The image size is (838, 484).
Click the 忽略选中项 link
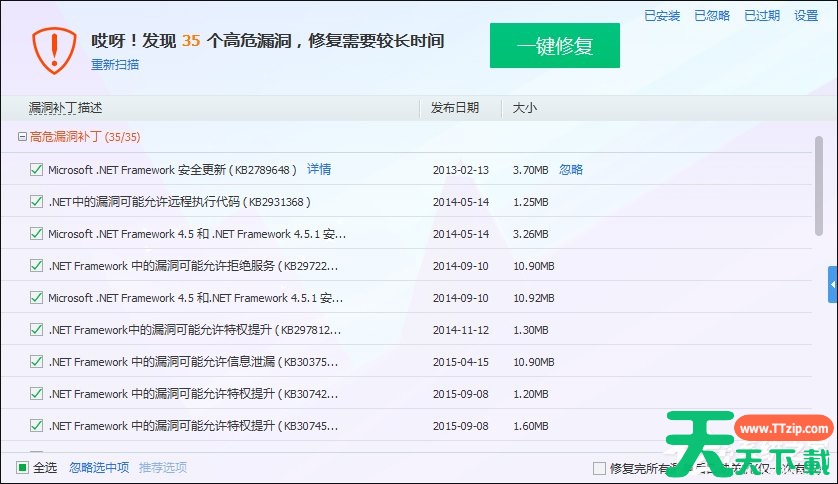(99, 467)
